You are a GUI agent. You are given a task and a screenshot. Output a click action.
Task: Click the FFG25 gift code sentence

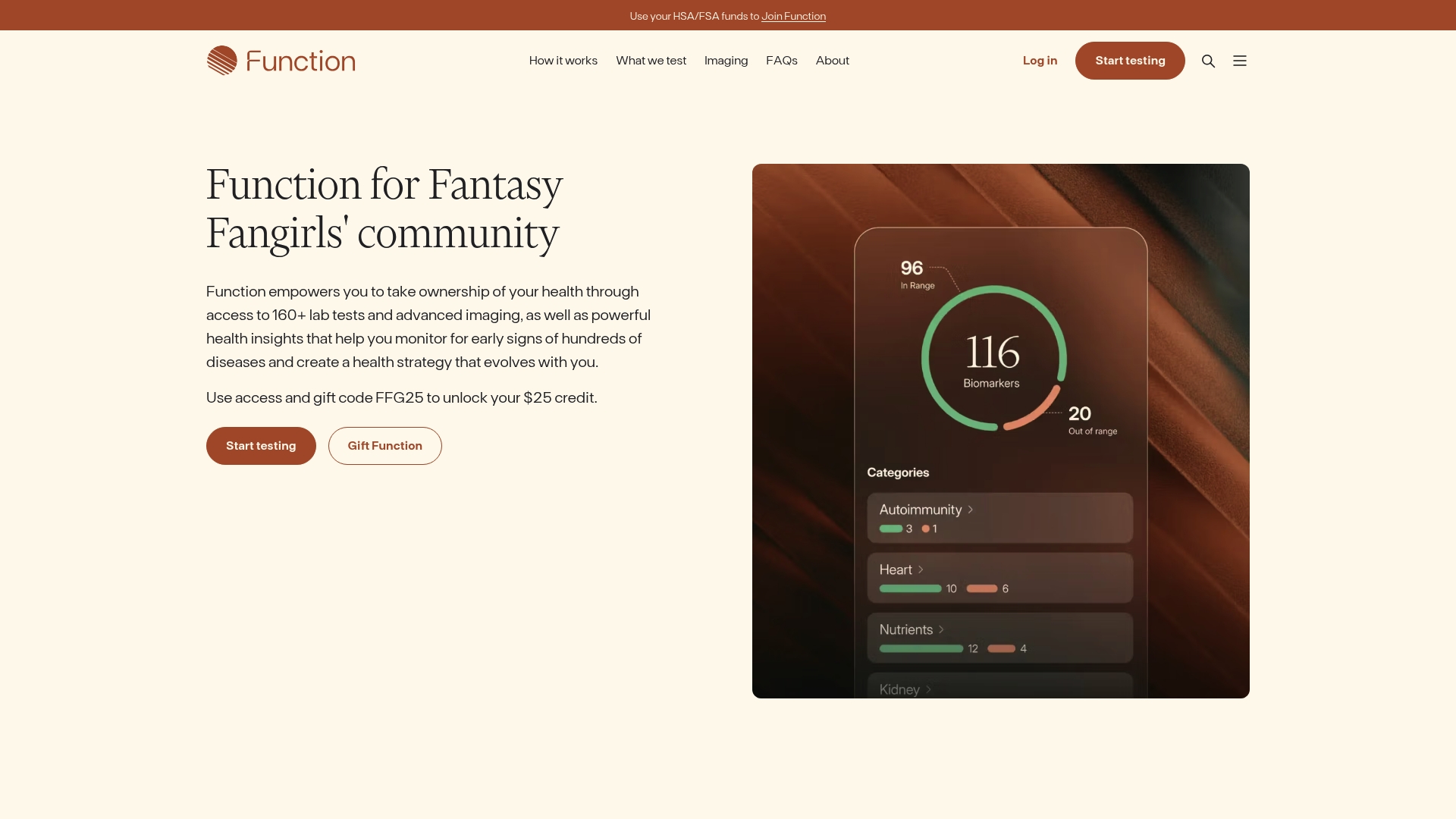(x=402, y=397)
